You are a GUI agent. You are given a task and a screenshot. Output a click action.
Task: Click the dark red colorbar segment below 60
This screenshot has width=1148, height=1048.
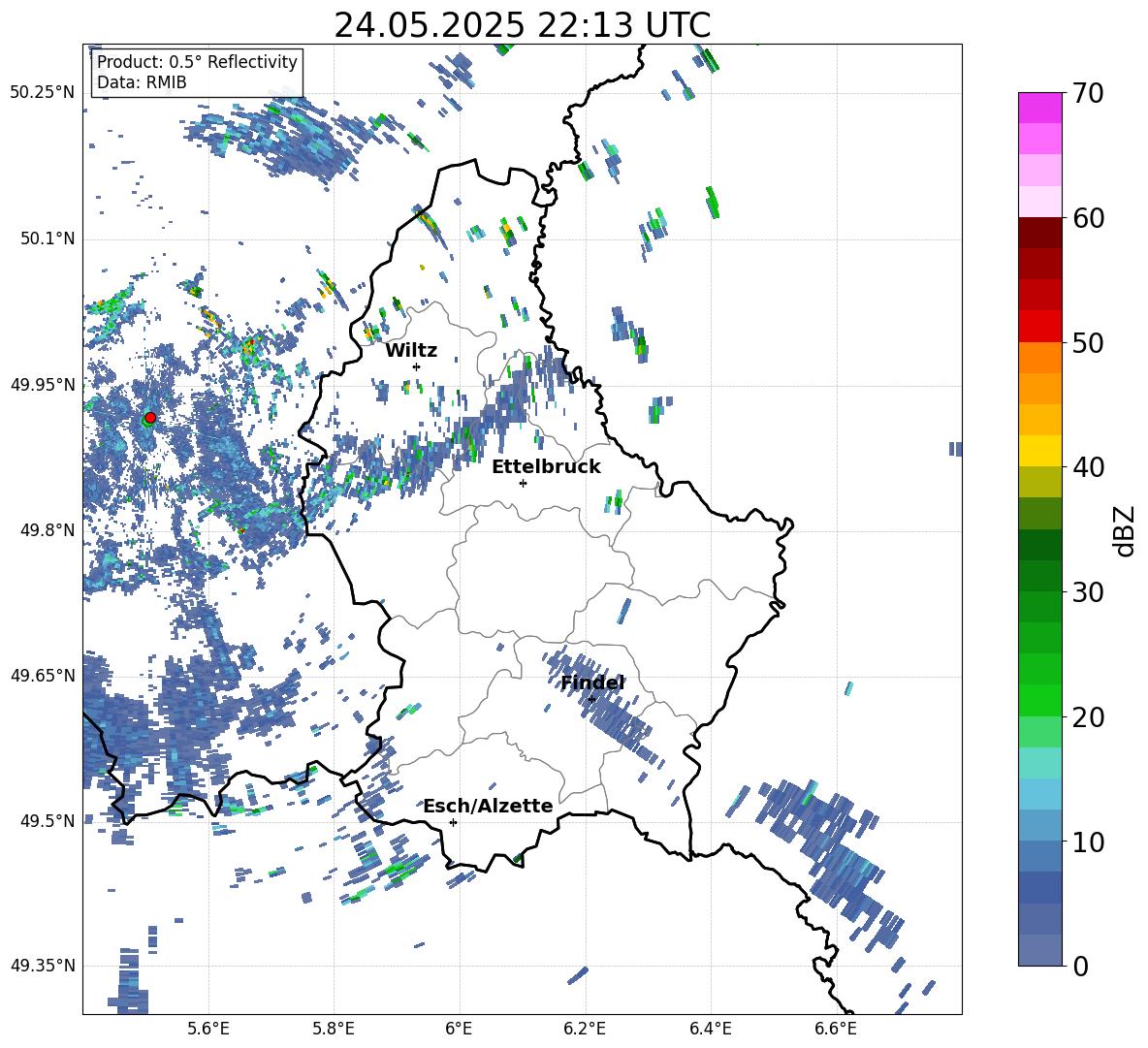pyautogui.click(x=1039, y=233)
